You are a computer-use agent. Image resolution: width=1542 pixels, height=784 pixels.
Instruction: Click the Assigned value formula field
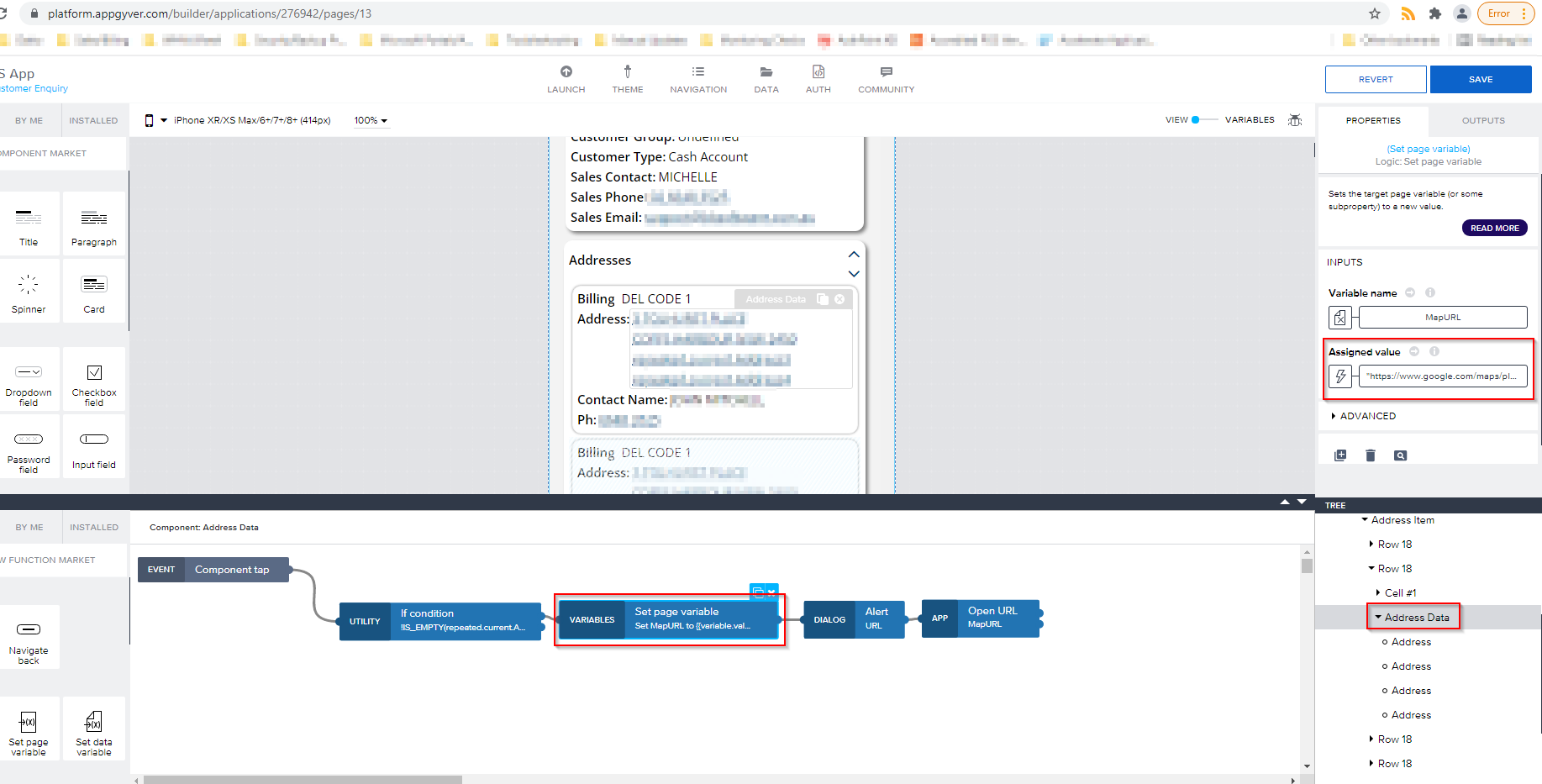coord(1443,376)
